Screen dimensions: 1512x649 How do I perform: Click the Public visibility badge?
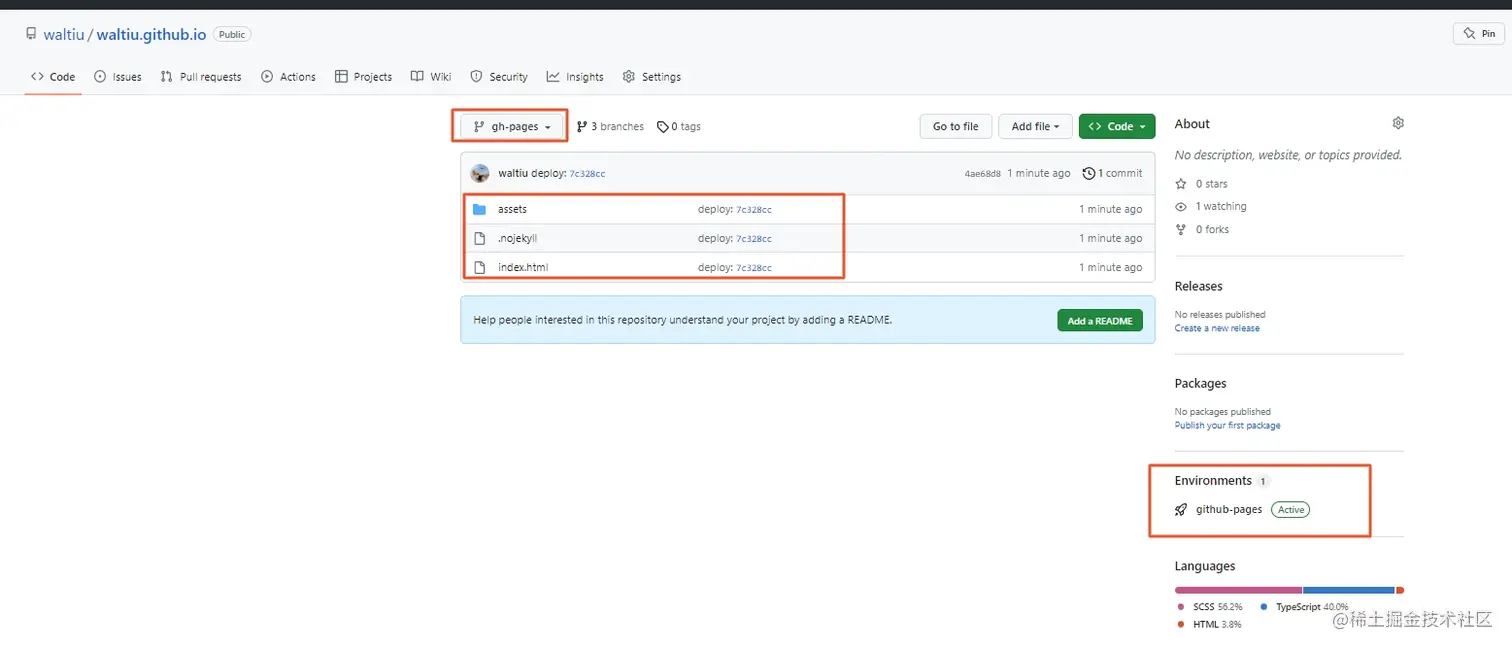232,34
